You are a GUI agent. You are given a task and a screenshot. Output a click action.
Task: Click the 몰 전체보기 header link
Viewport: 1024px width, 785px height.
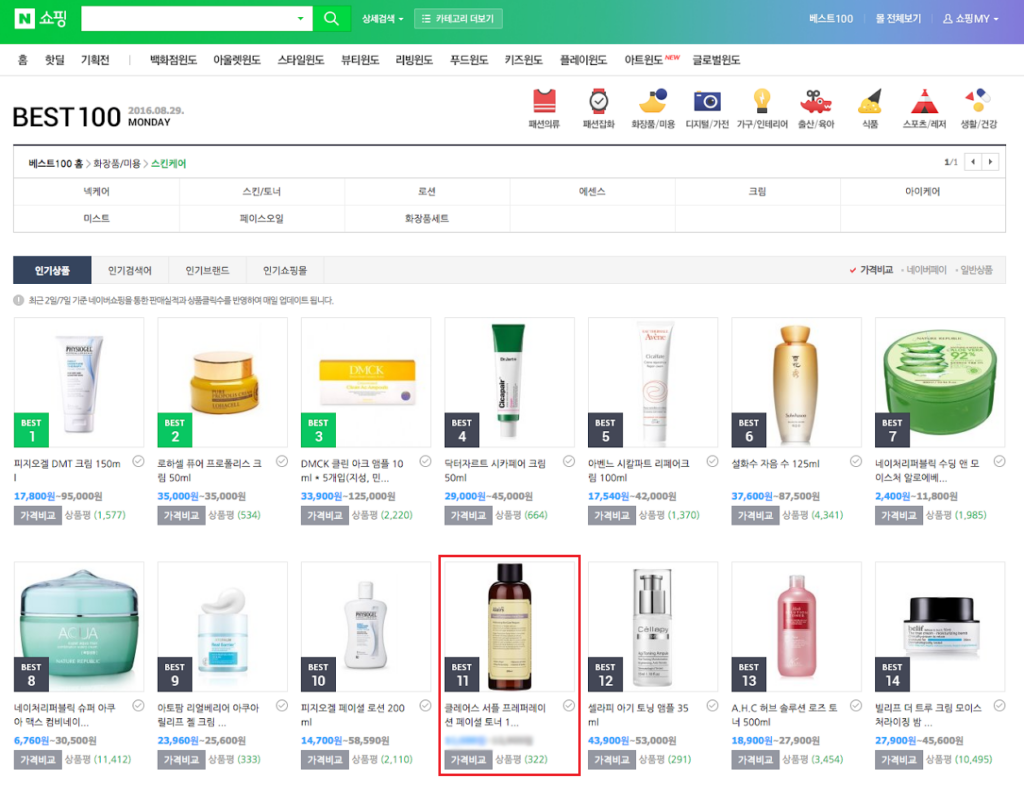coord(898,19)
